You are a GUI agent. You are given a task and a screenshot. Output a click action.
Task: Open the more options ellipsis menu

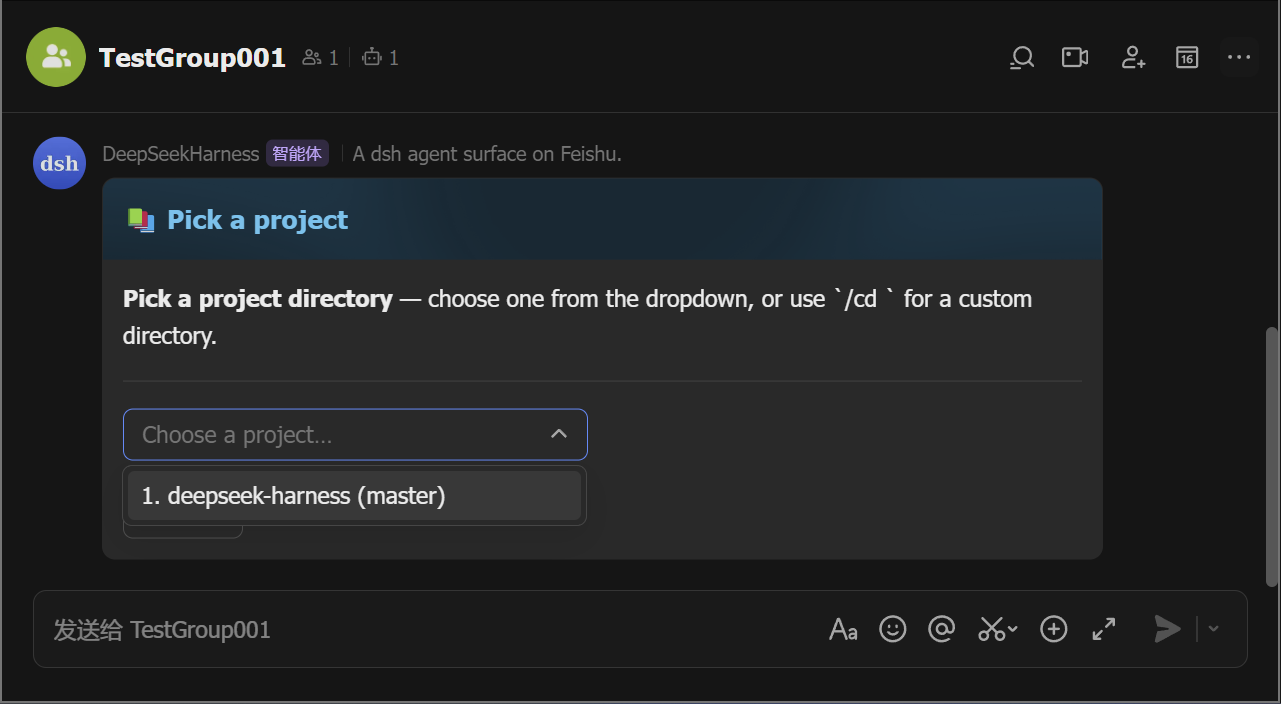(x=1239, y=58)
